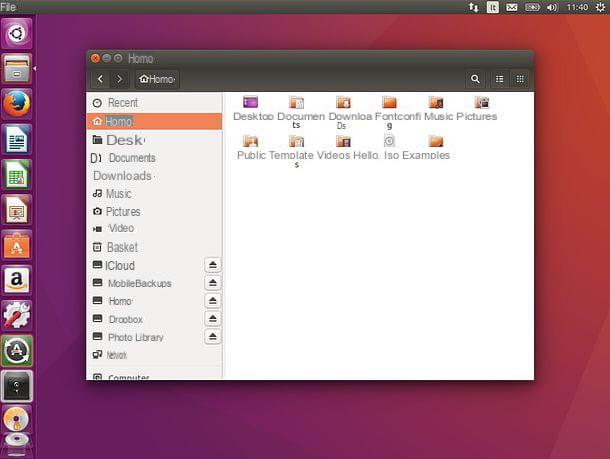Viewport: 610px width, 459px height.
Task: Open the Pictures folder in file grid
Action: click(482, 102)
